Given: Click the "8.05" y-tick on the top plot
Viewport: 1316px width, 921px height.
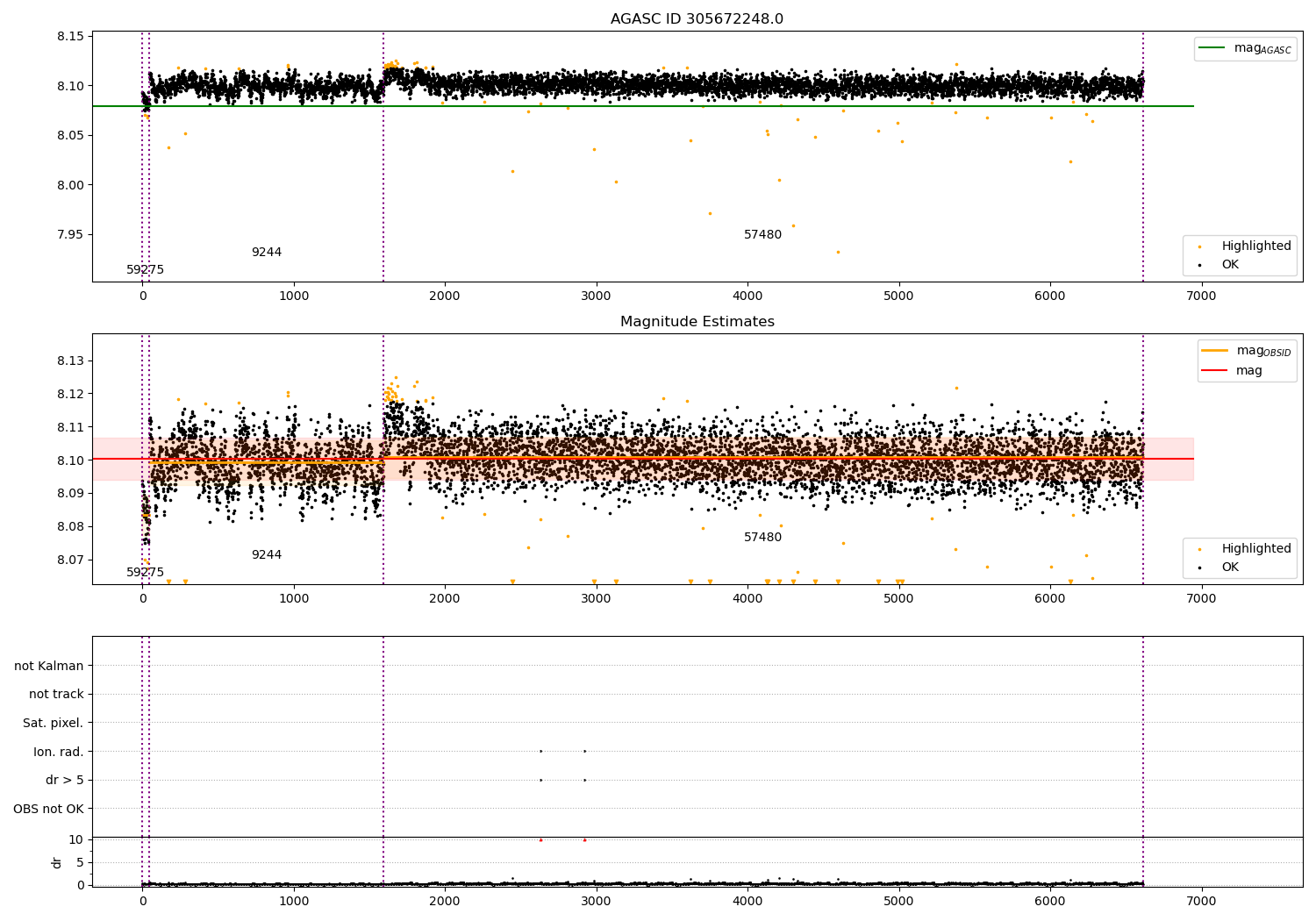Looking at the screenshot, I should point(70,136).
